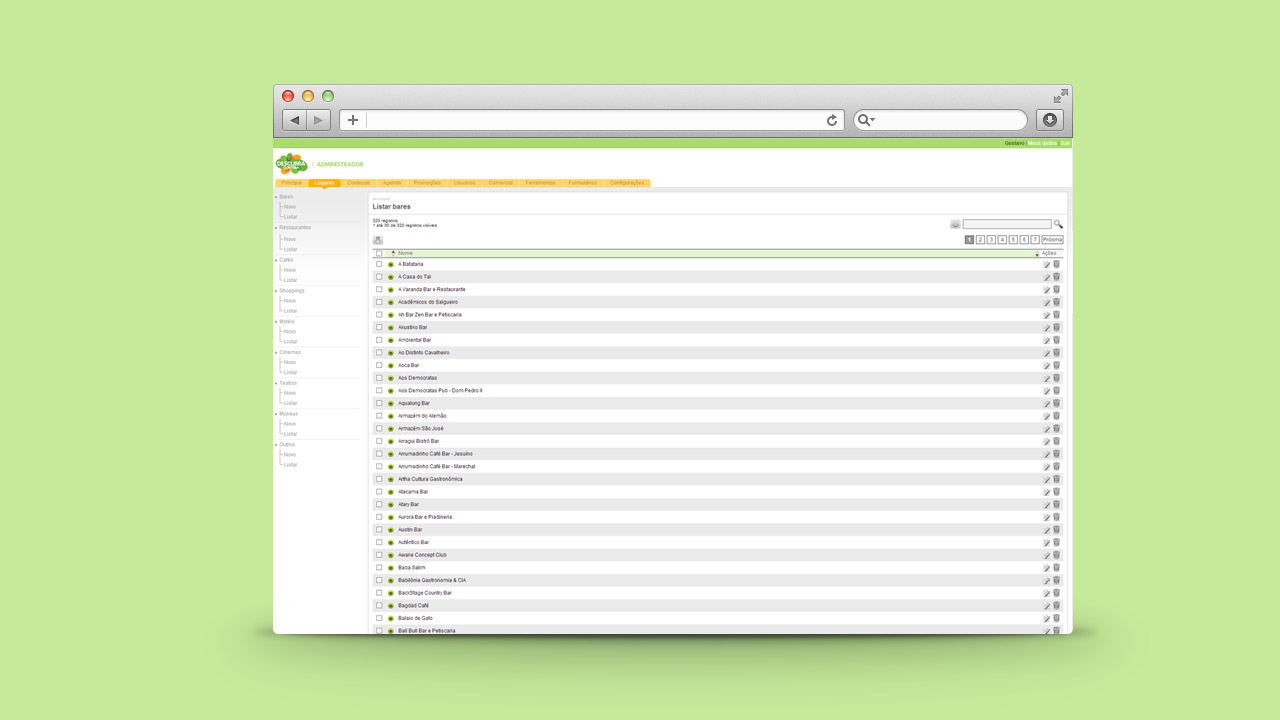Check the box for Ao Distinto Cavalheiro

(x=379, y=353)
